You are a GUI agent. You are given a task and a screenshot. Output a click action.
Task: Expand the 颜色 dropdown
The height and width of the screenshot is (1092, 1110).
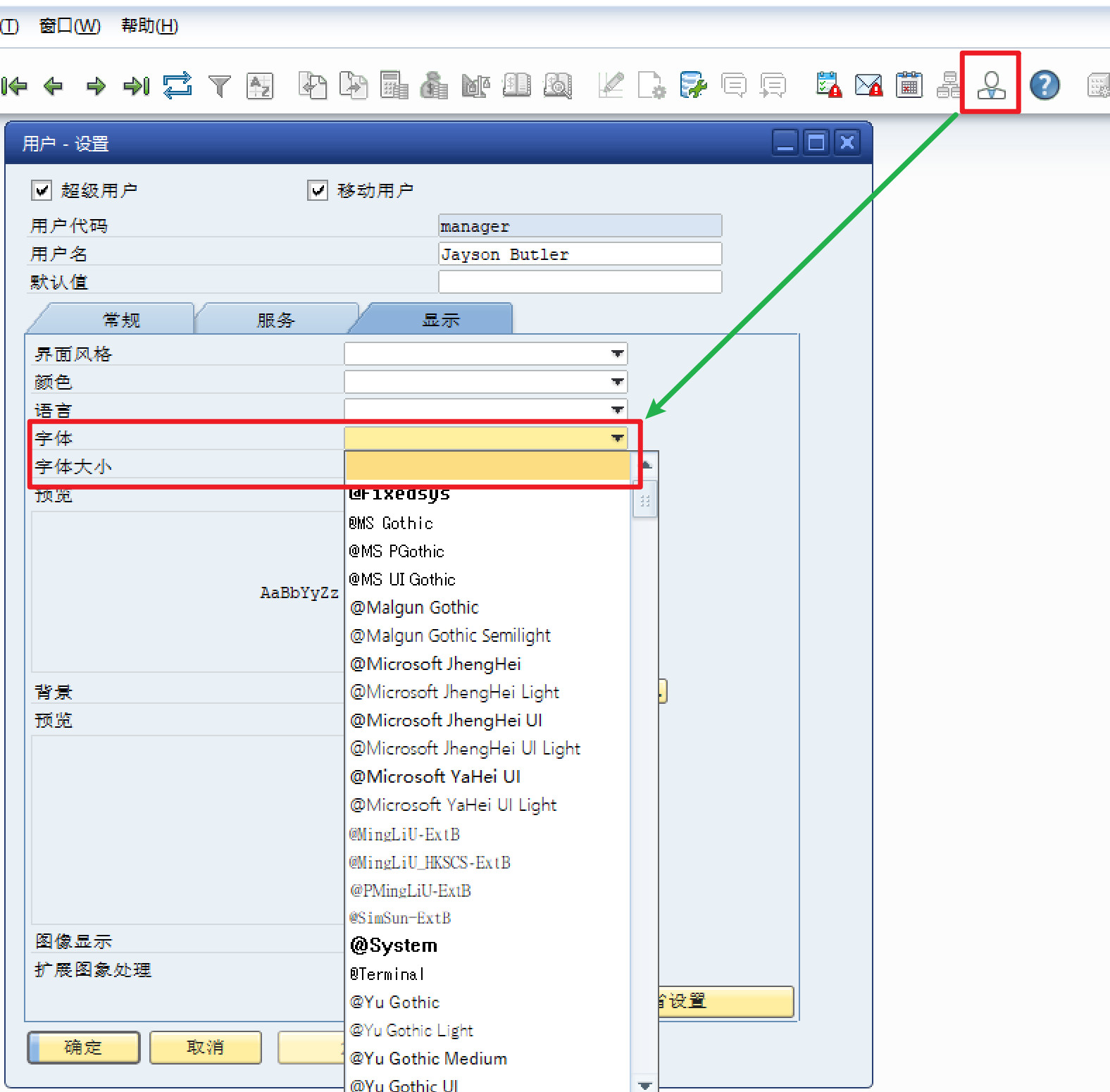pos(617,382)
